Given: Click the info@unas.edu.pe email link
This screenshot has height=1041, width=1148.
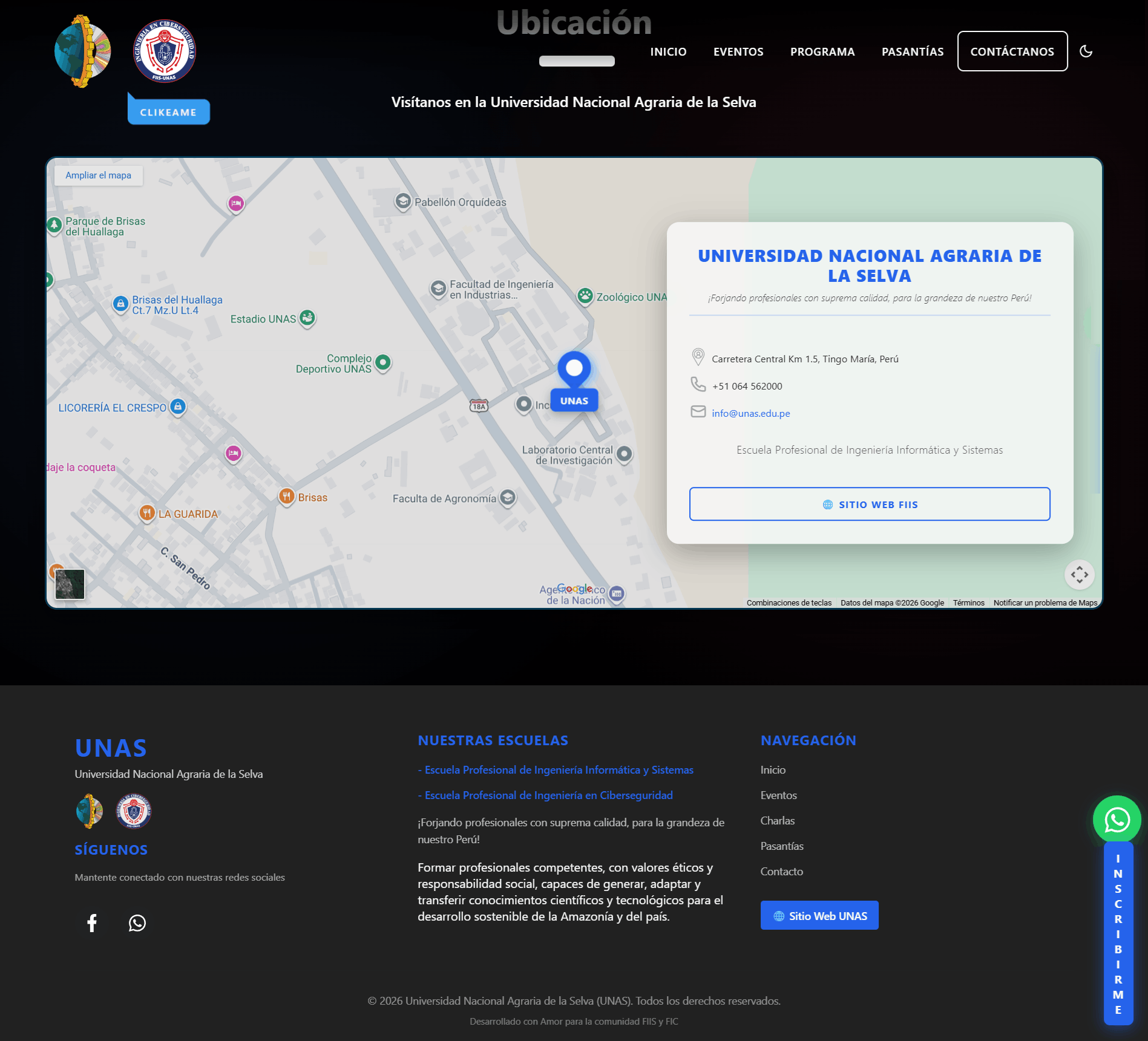Looking at the screenshot, I should pos(750,413).
